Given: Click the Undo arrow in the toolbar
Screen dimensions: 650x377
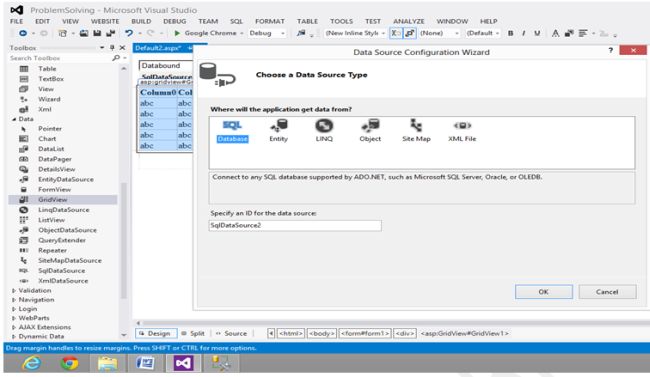Looking at the screenshot, I should [129, 33].
